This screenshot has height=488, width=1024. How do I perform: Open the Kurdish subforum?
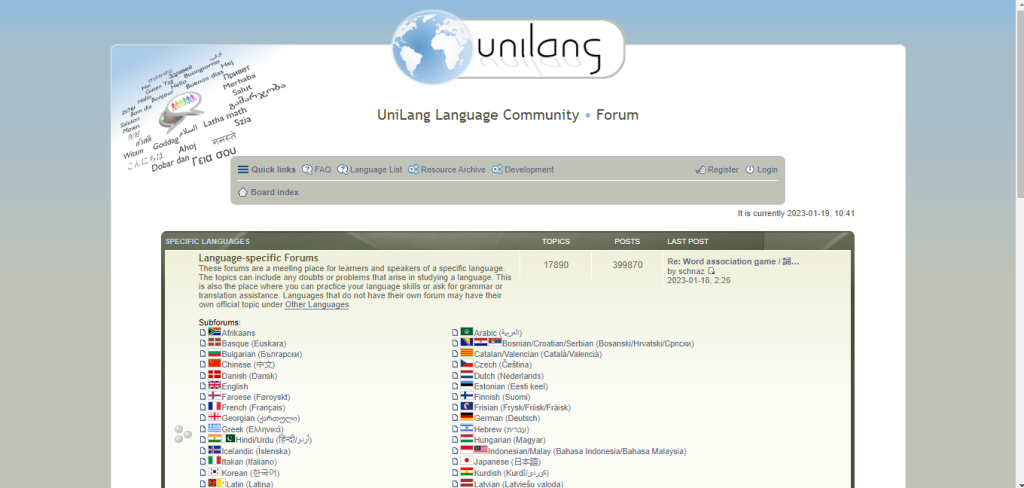click(511, 473)
